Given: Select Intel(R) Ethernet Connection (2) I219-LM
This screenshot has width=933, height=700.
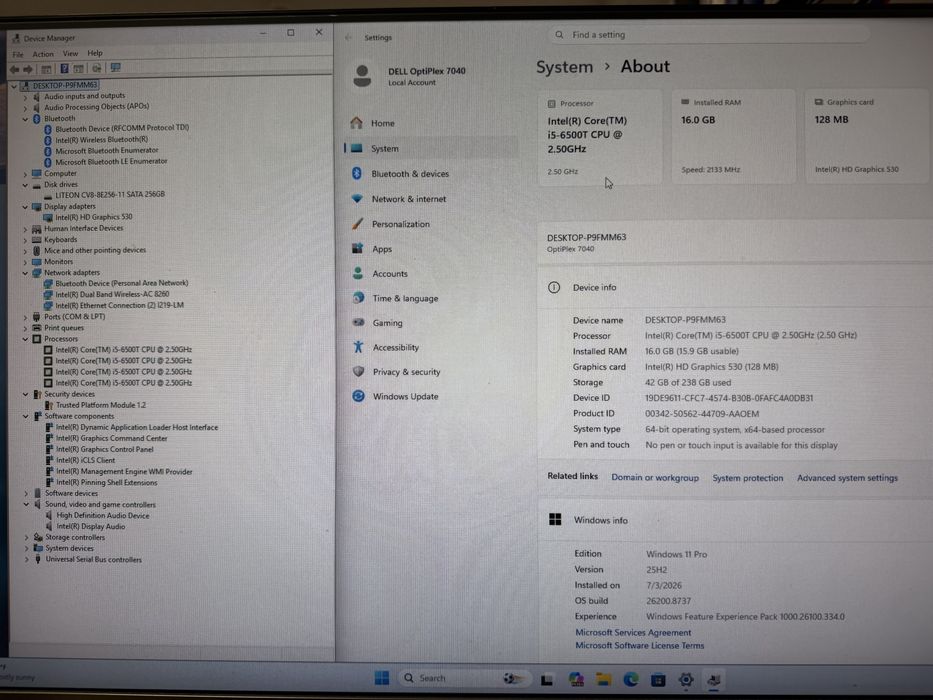Looking at the screenshot, I should [x=119, y=305].
